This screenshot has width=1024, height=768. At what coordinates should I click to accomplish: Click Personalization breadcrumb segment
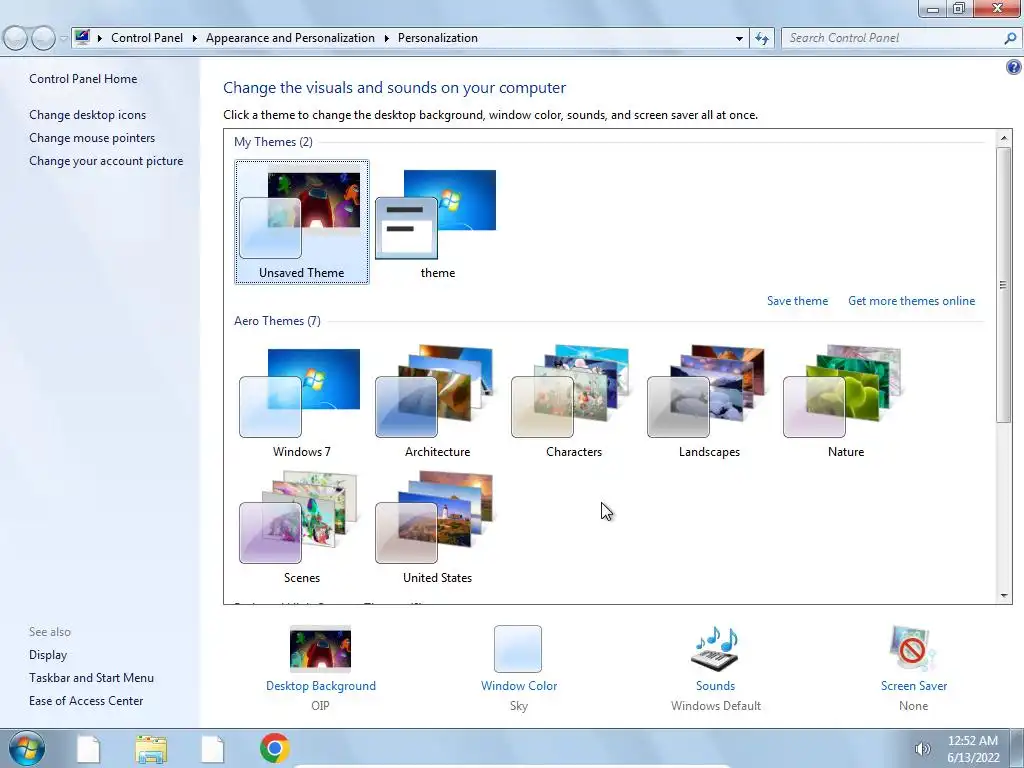click(x=438, y=38)
